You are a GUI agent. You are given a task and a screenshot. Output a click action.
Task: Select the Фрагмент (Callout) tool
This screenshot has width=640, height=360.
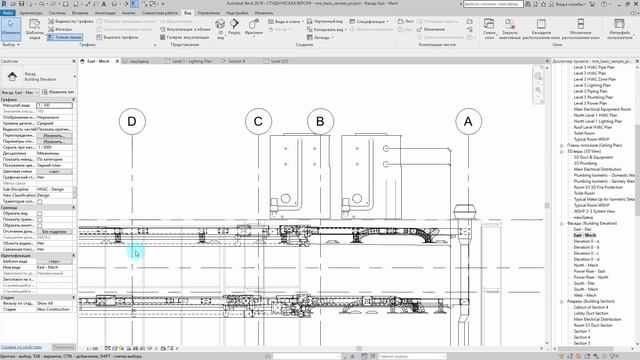[x=254, y=27]
